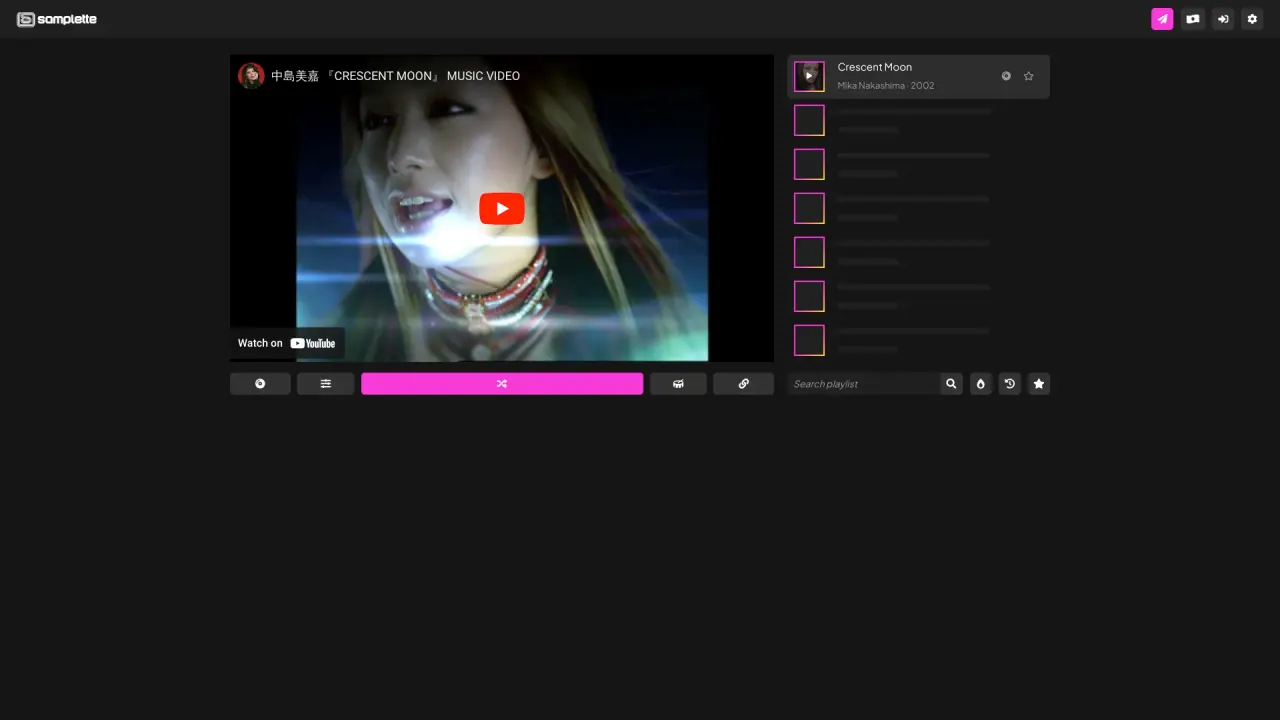Copy link with the chain icon
The image size is (1280, 720).
(744, 384)
